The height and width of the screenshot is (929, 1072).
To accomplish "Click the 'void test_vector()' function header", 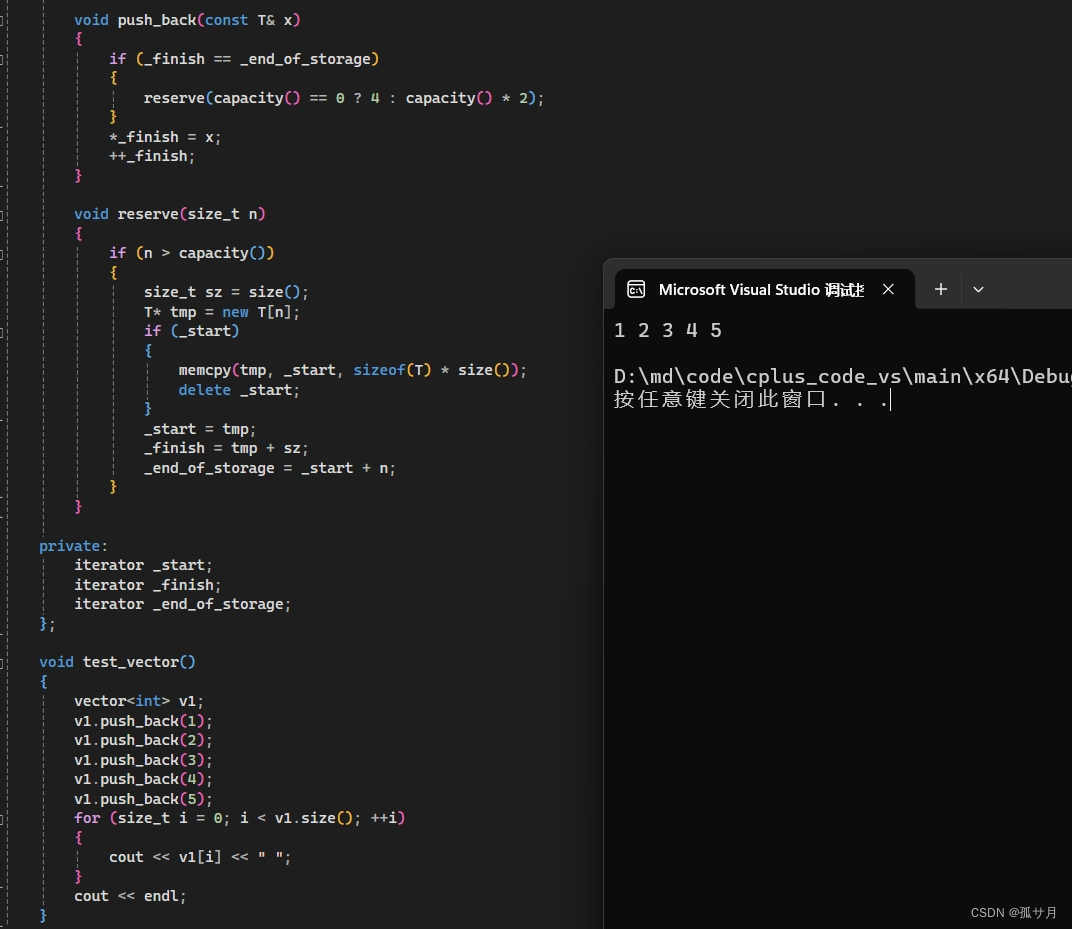I will [118, 662].
